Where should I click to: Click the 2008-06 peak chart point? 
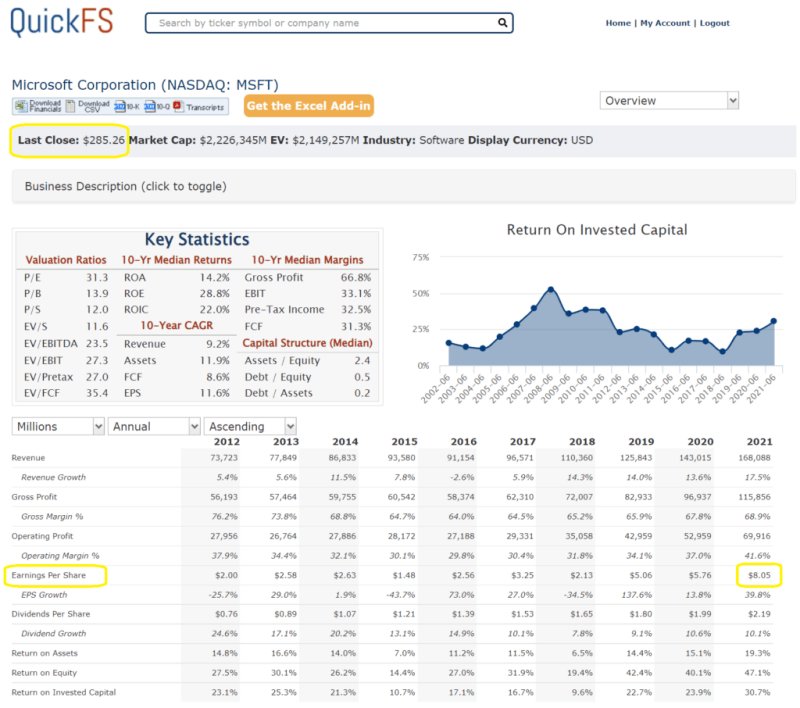coord(551,290)
